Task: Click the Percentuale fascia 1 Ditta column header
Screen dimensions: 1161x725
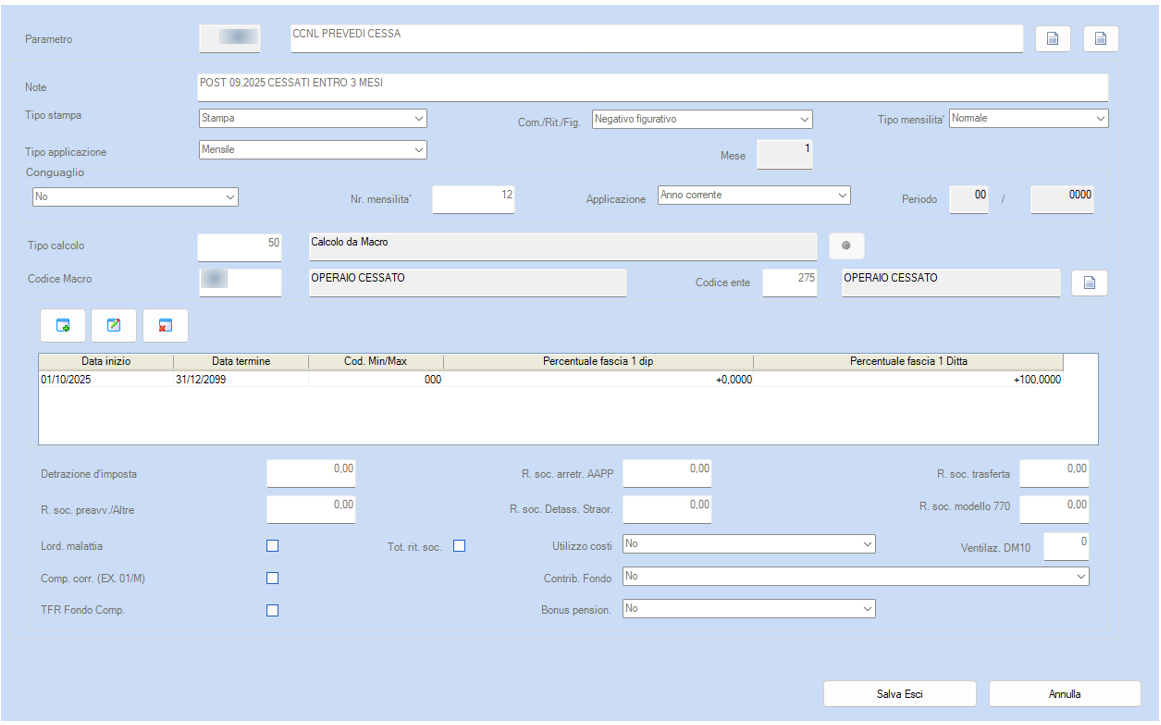Action: point(909,361)
